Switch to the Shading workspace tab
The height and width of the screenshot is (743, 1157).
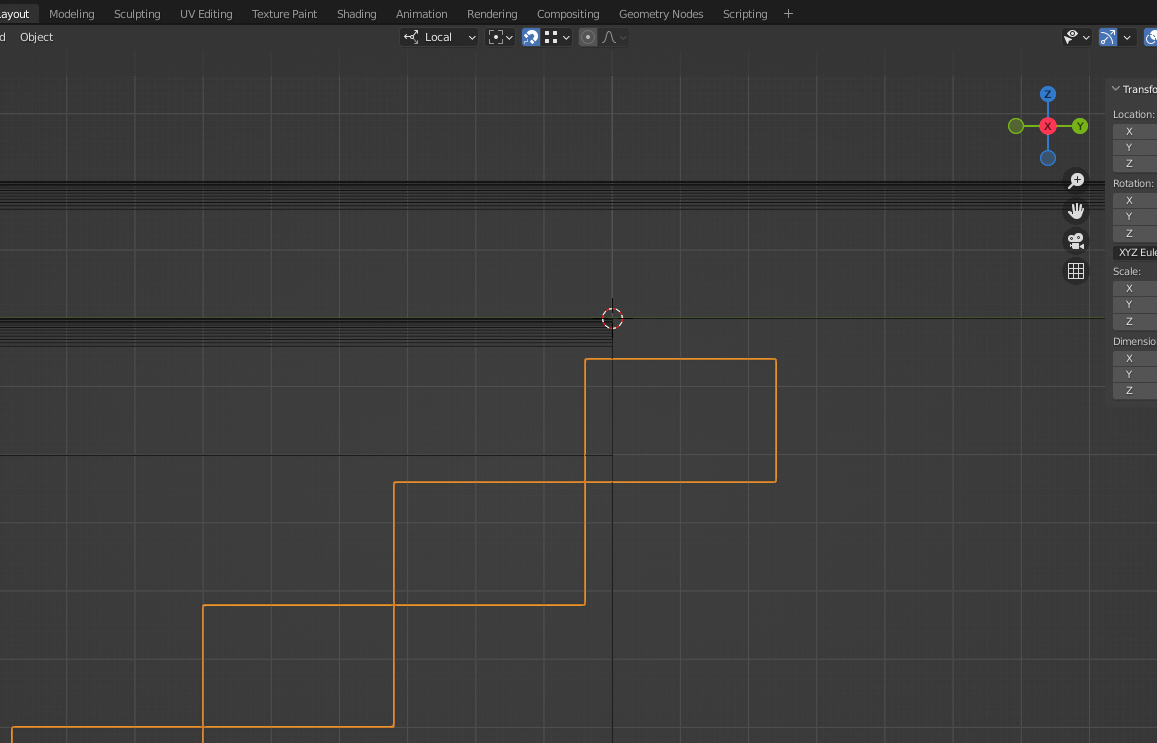[x=356, y=13]
